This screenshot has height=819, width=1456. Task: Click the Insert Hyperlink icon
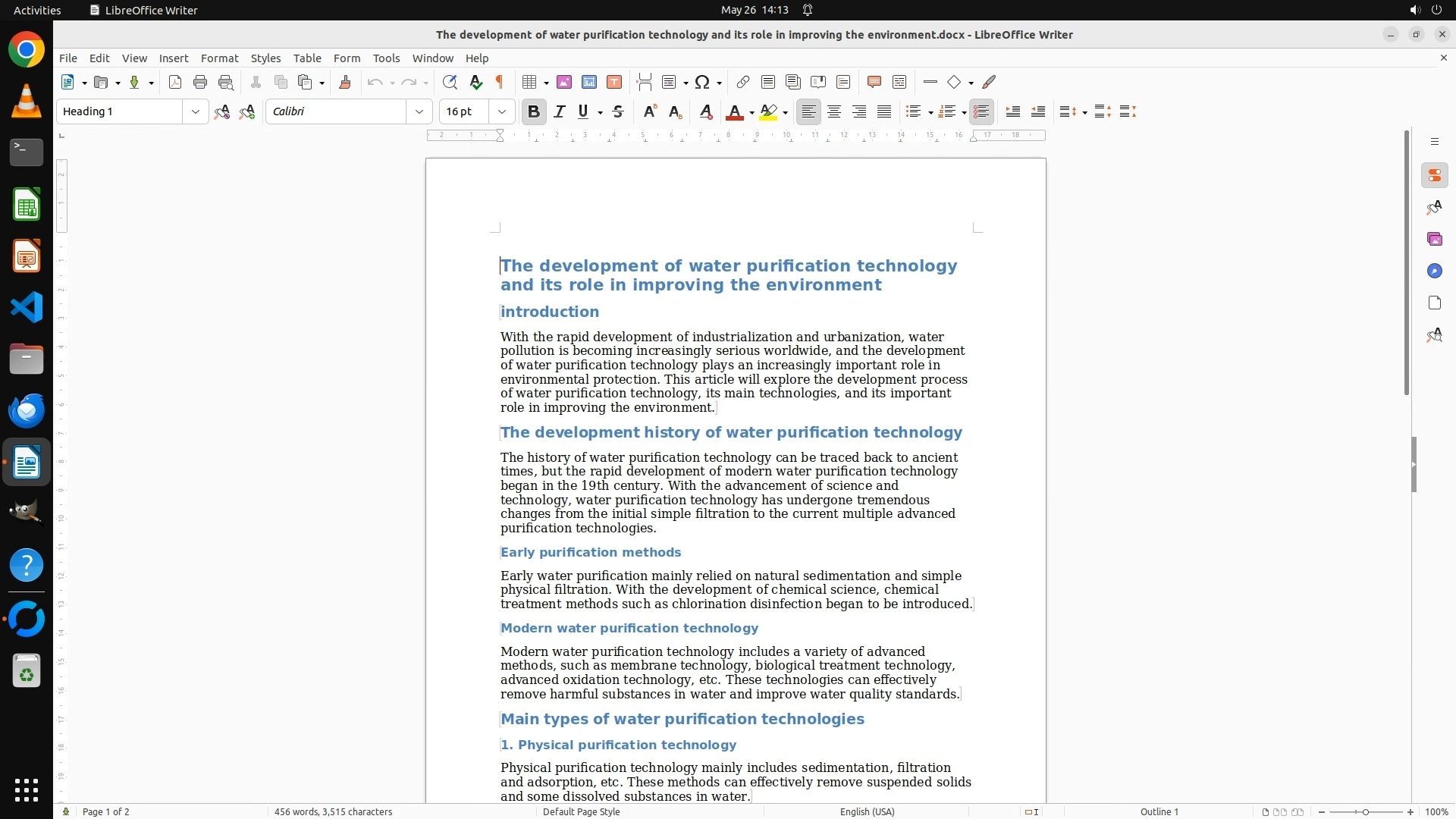(x=743, y=82)
